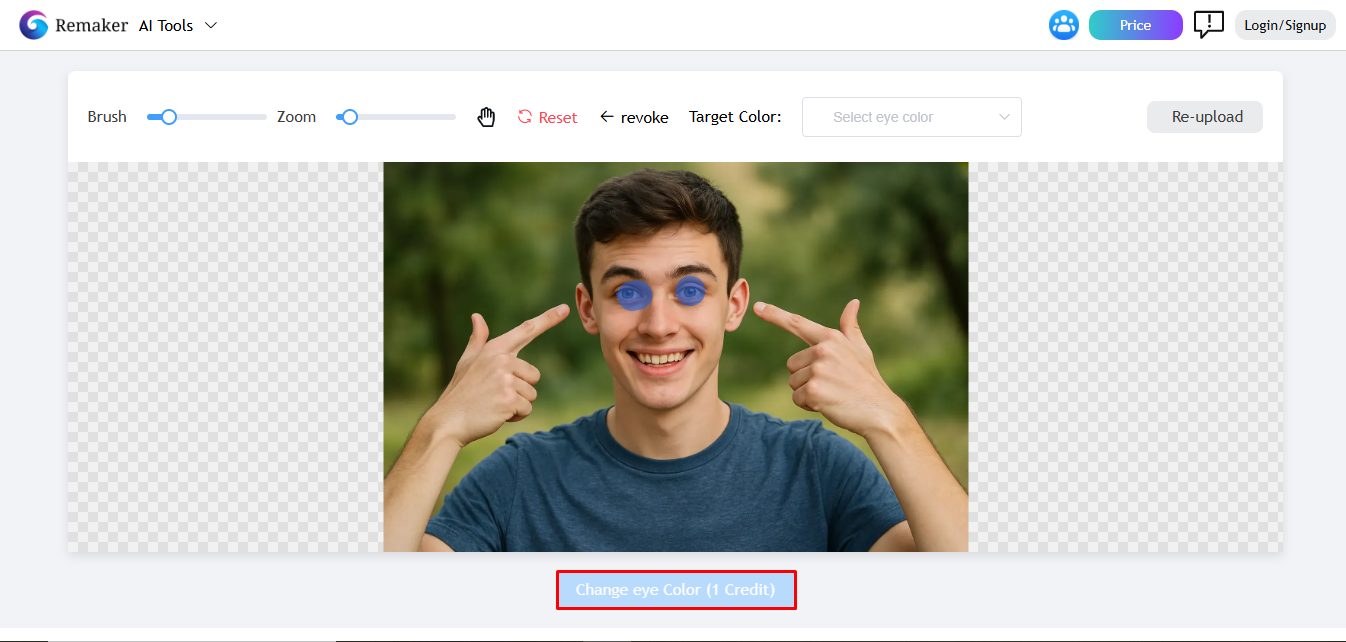Open the Select eye color dropdown
Image resolution: width=1346 pixels, height=642 pixels.
coord(910,116)
